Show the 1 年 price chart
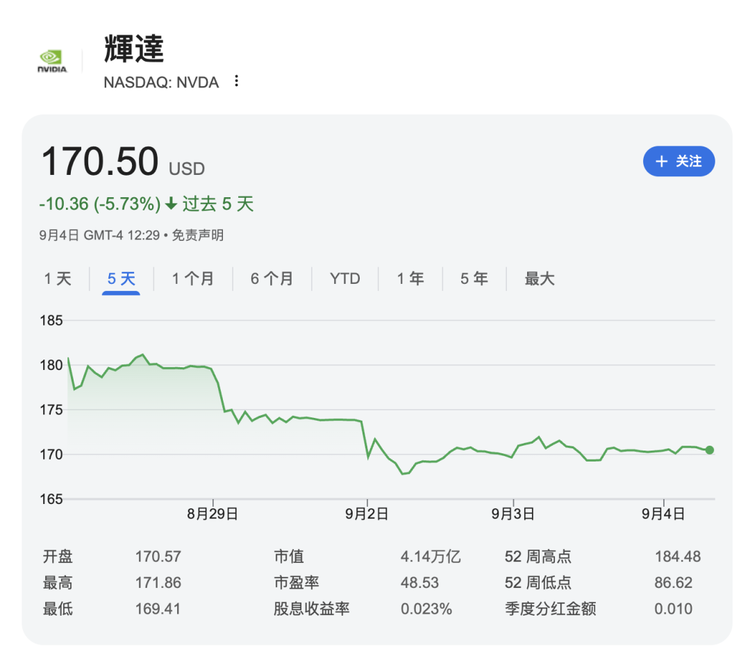 (410, 279)
